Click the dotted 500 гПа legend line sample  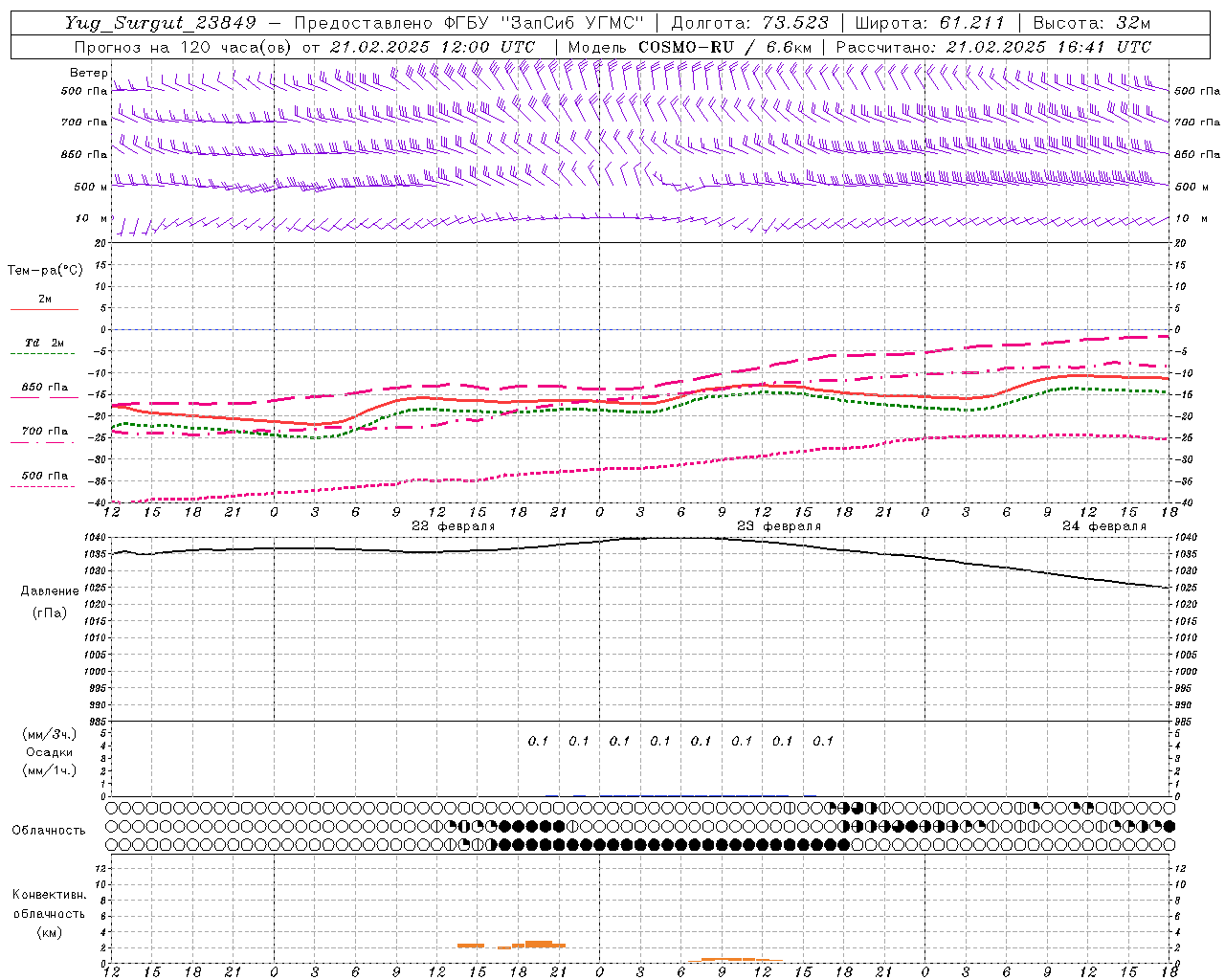43,486
